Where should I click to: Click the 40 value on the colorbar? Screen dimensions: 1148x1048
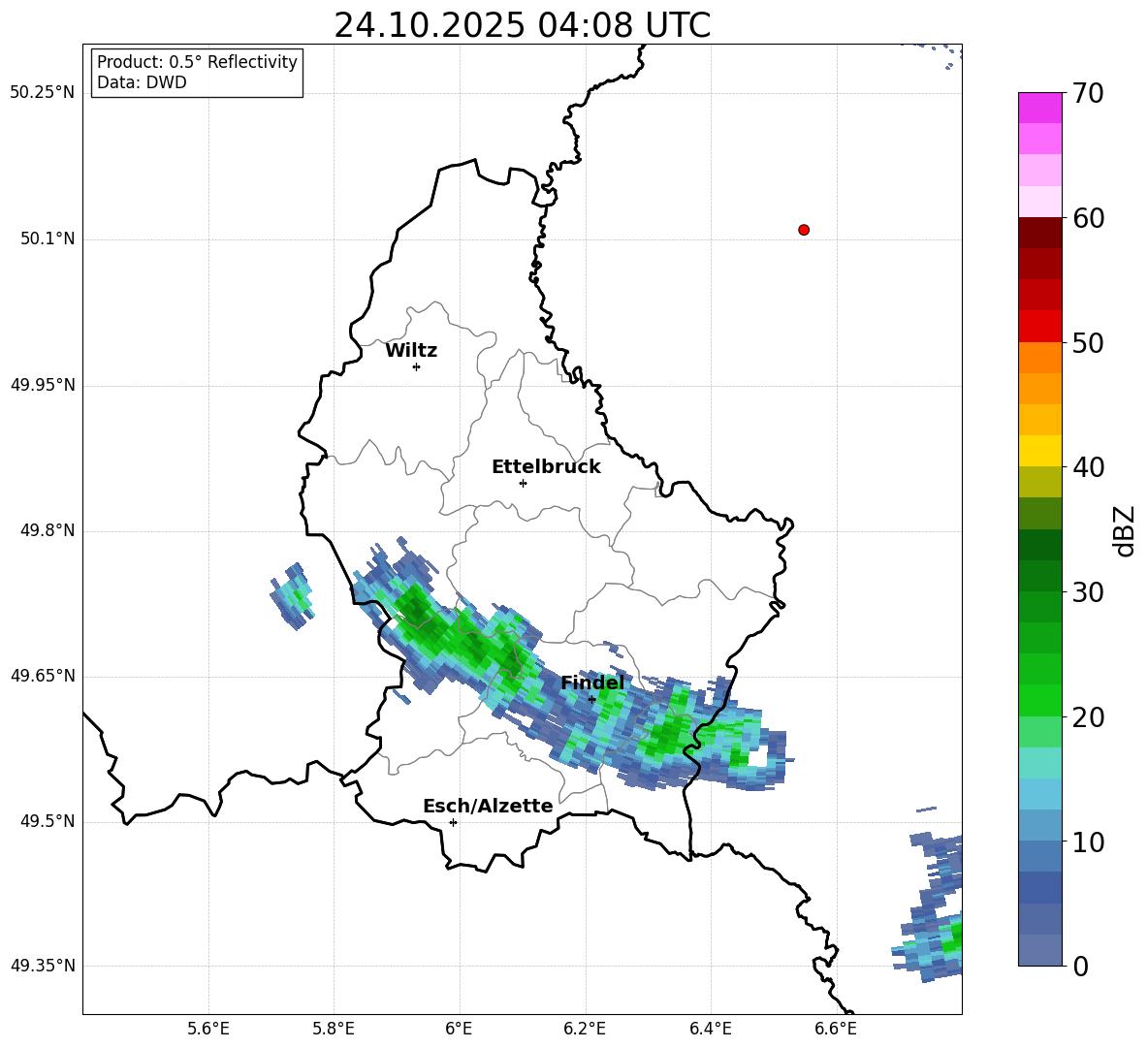pos(1088,467)
